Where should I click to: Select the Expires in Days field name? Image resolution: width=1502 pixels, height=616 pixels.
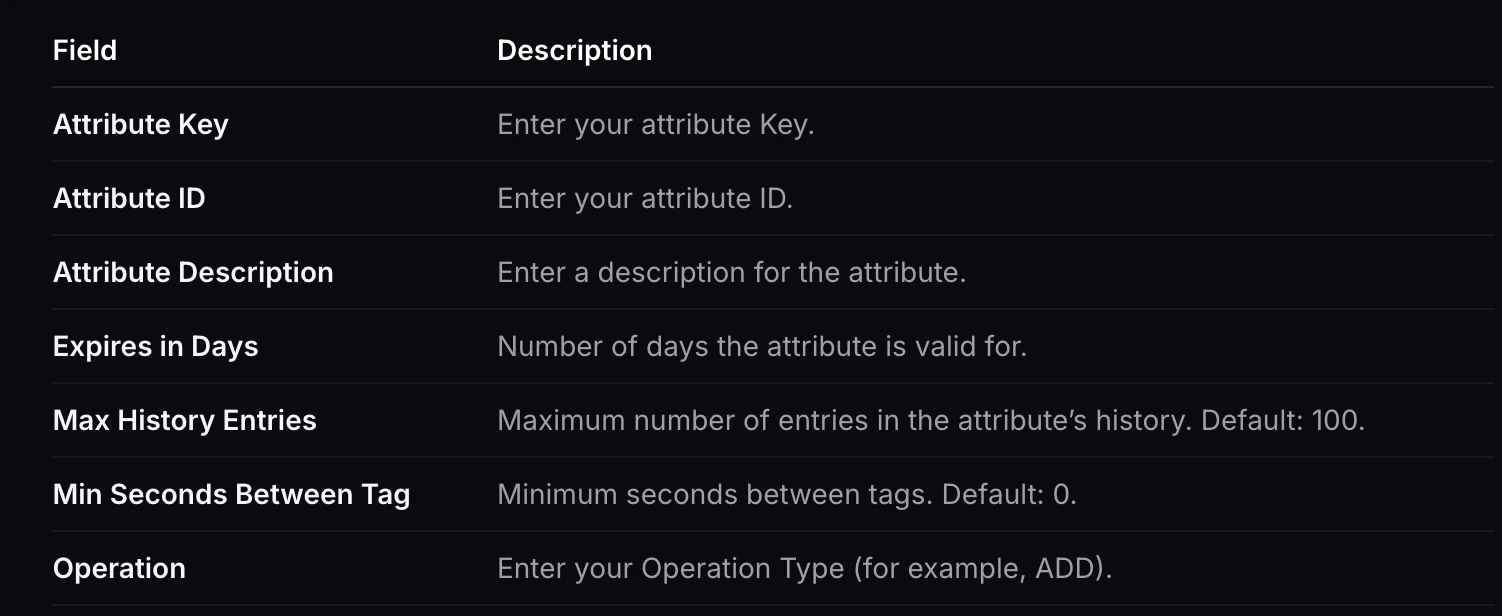point(156,346)
